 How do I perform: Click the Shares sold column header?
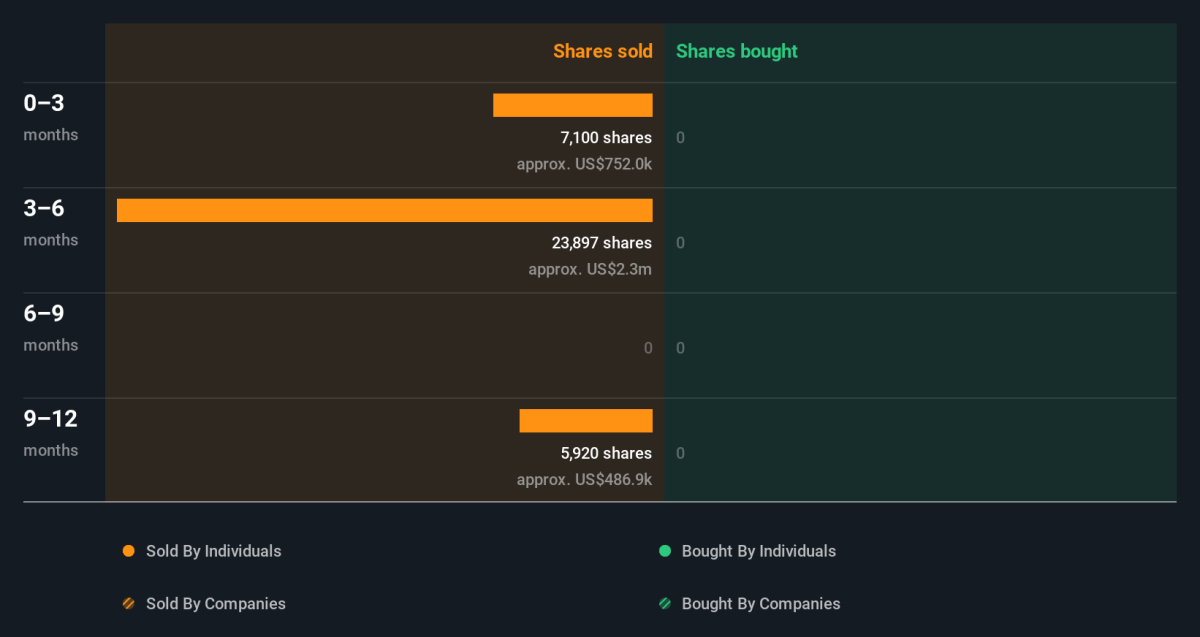tap(603, 51)
